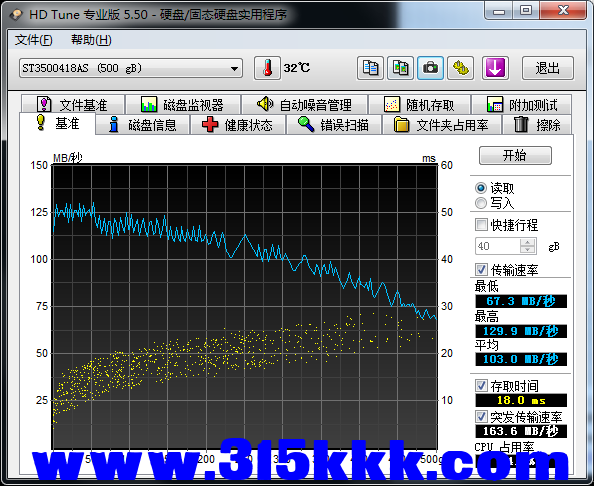This screenshot has height=486, width=594.
Task: Open the 帮助(H) menu
Action: pos(91,40)
